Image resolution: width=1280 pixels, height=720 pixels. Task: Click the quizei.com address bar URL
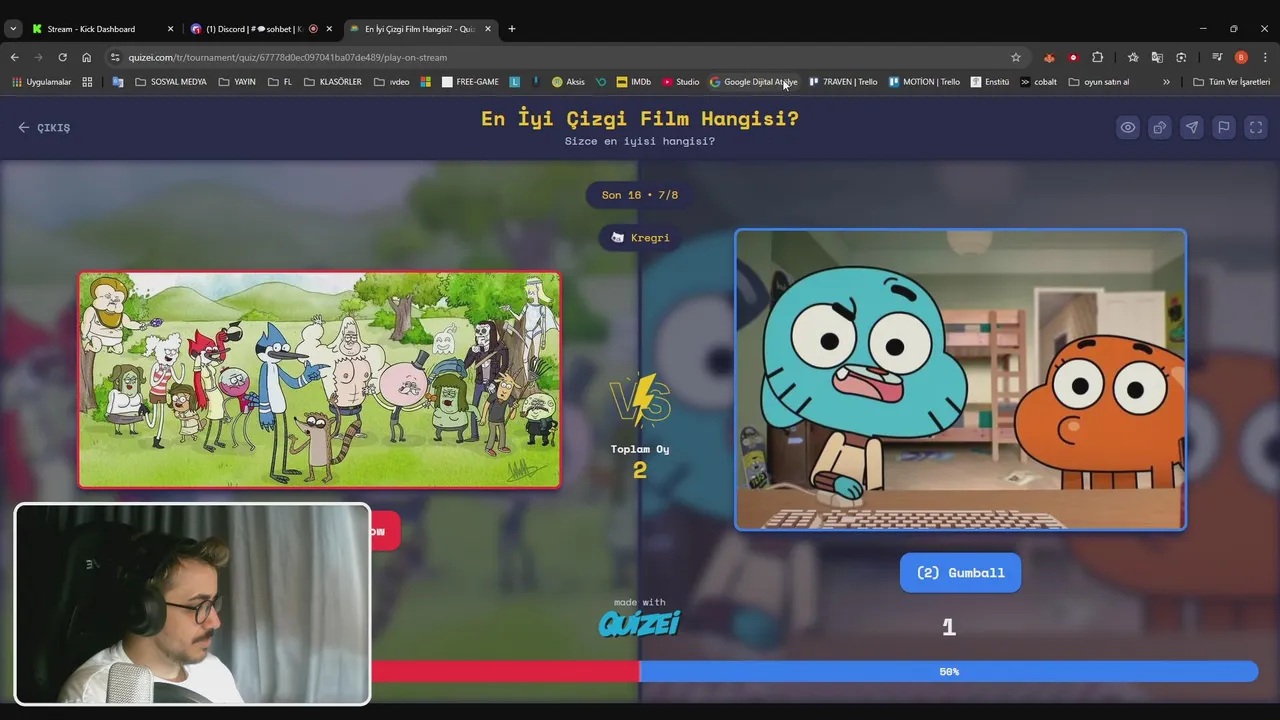coord(287,57)
